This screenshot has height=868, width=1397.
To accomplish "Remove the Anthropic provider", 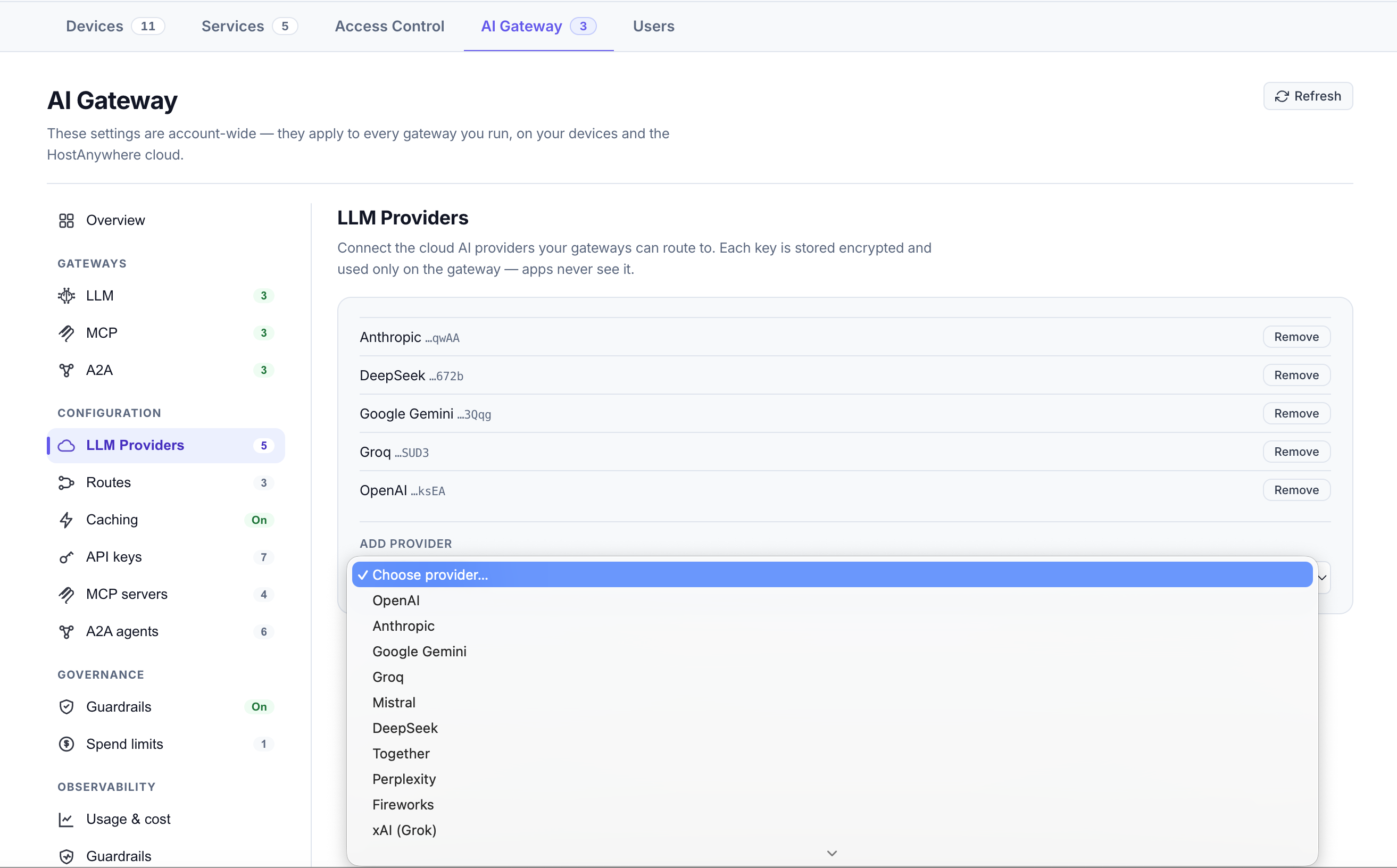I will pyautogui.click(x=1296, y=337).
